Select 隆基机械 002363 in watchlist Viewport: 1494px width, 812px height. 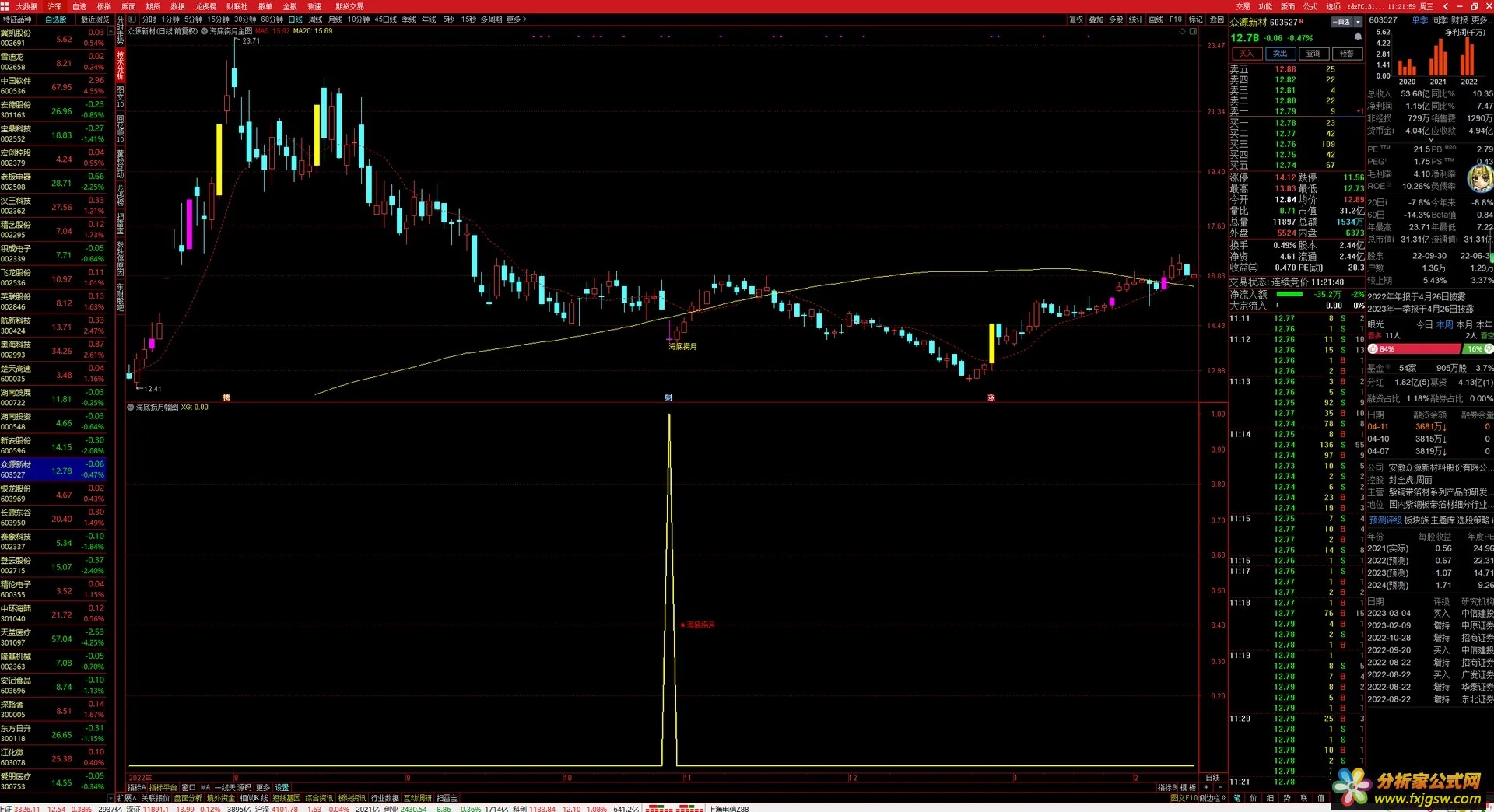coord(53,661)
